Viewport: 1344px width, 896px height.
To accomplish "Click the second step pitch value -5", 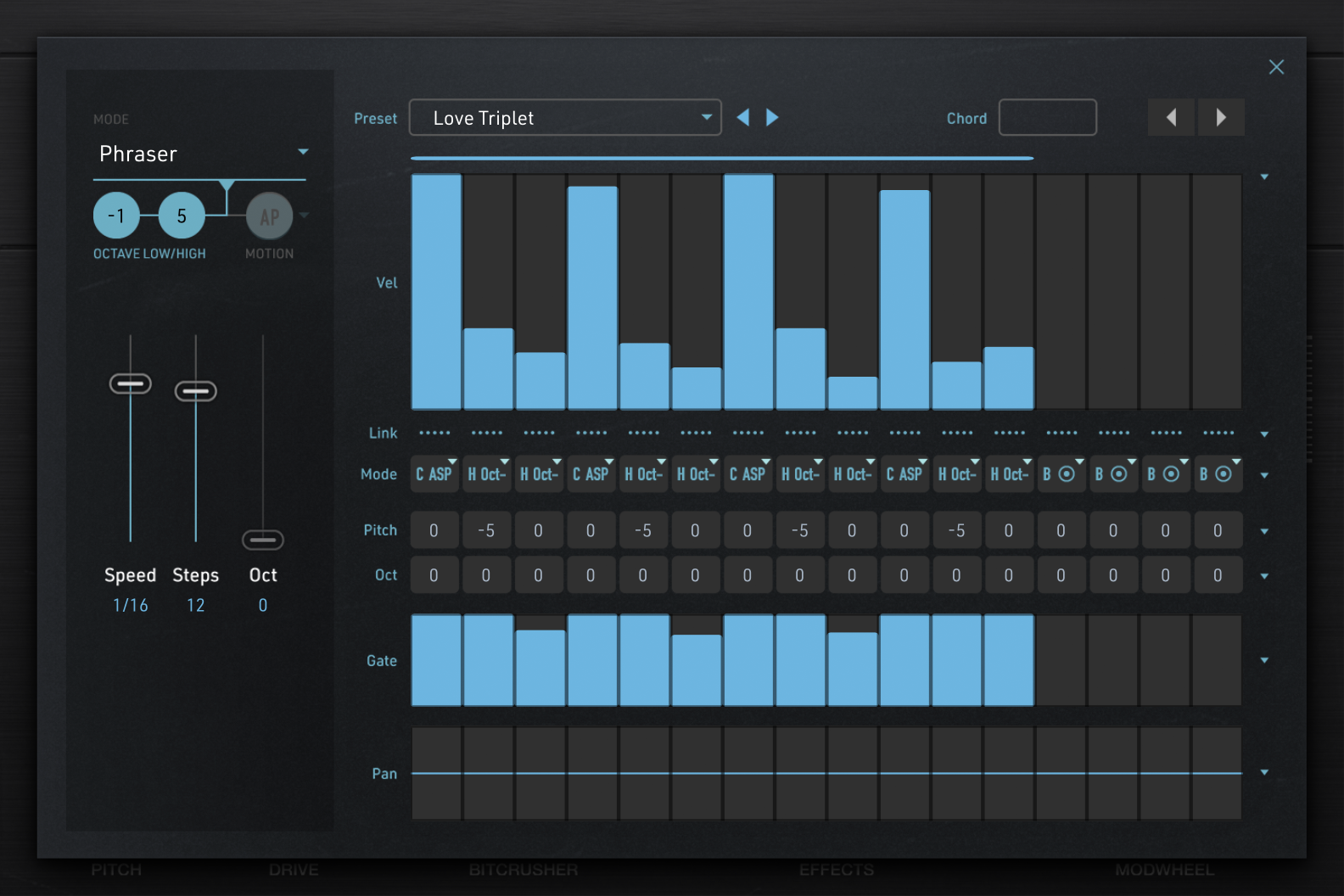I will [486, 530].
